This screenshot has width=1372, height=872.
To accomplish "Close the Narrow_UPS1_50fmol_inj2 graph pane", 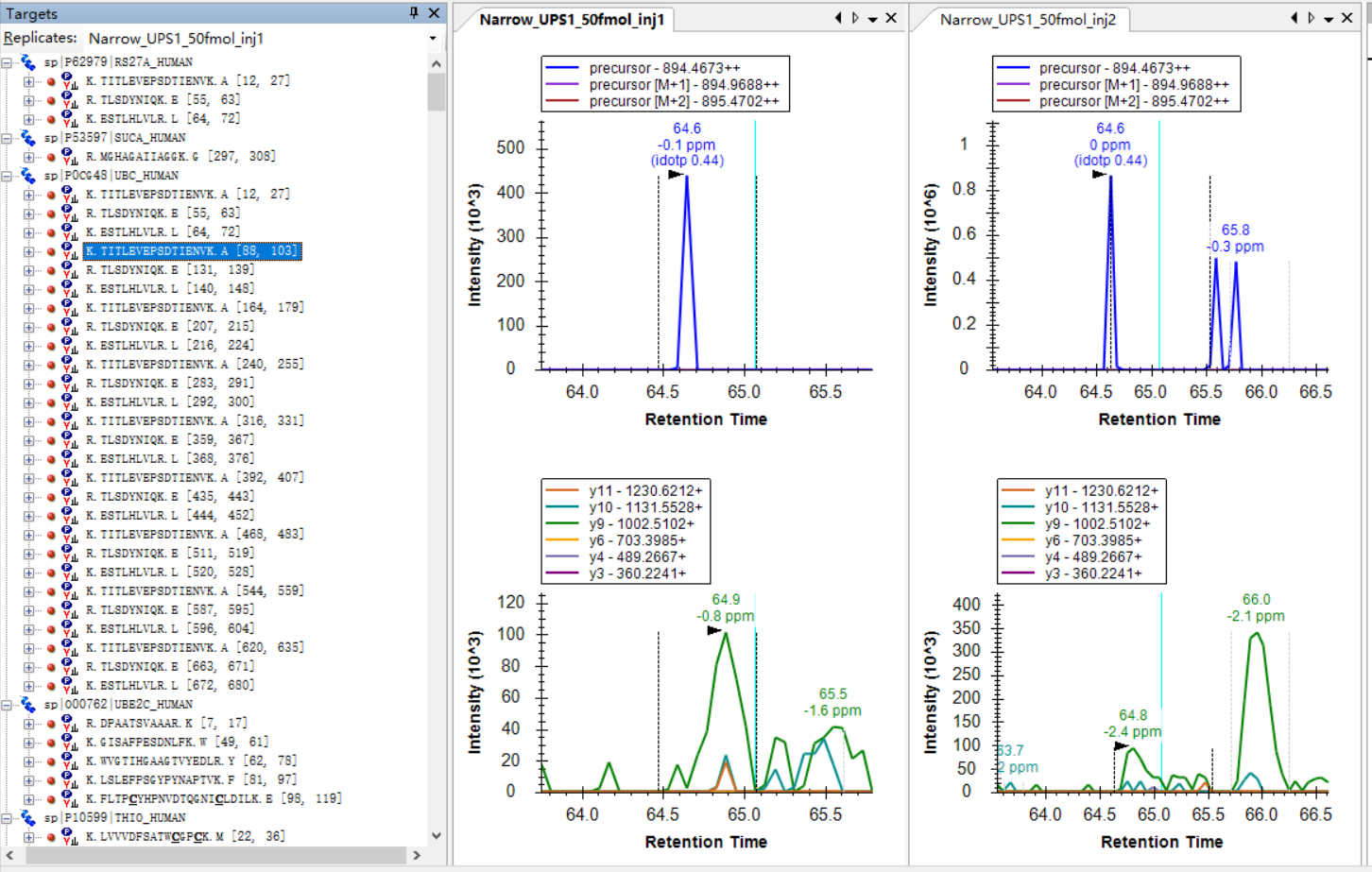I will pos(1347,19).
